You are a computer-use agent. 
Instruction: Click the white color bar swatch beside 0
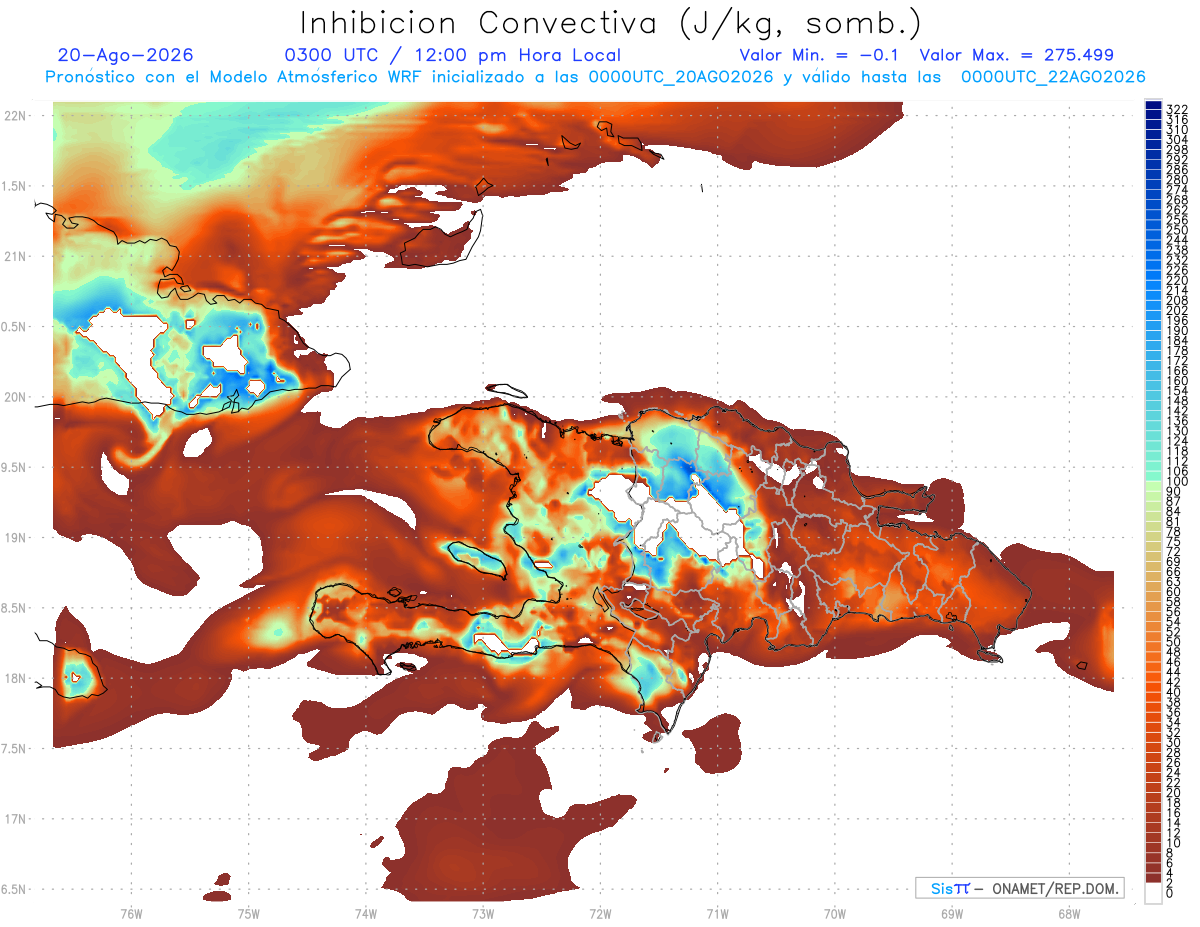click(1153, 892)
